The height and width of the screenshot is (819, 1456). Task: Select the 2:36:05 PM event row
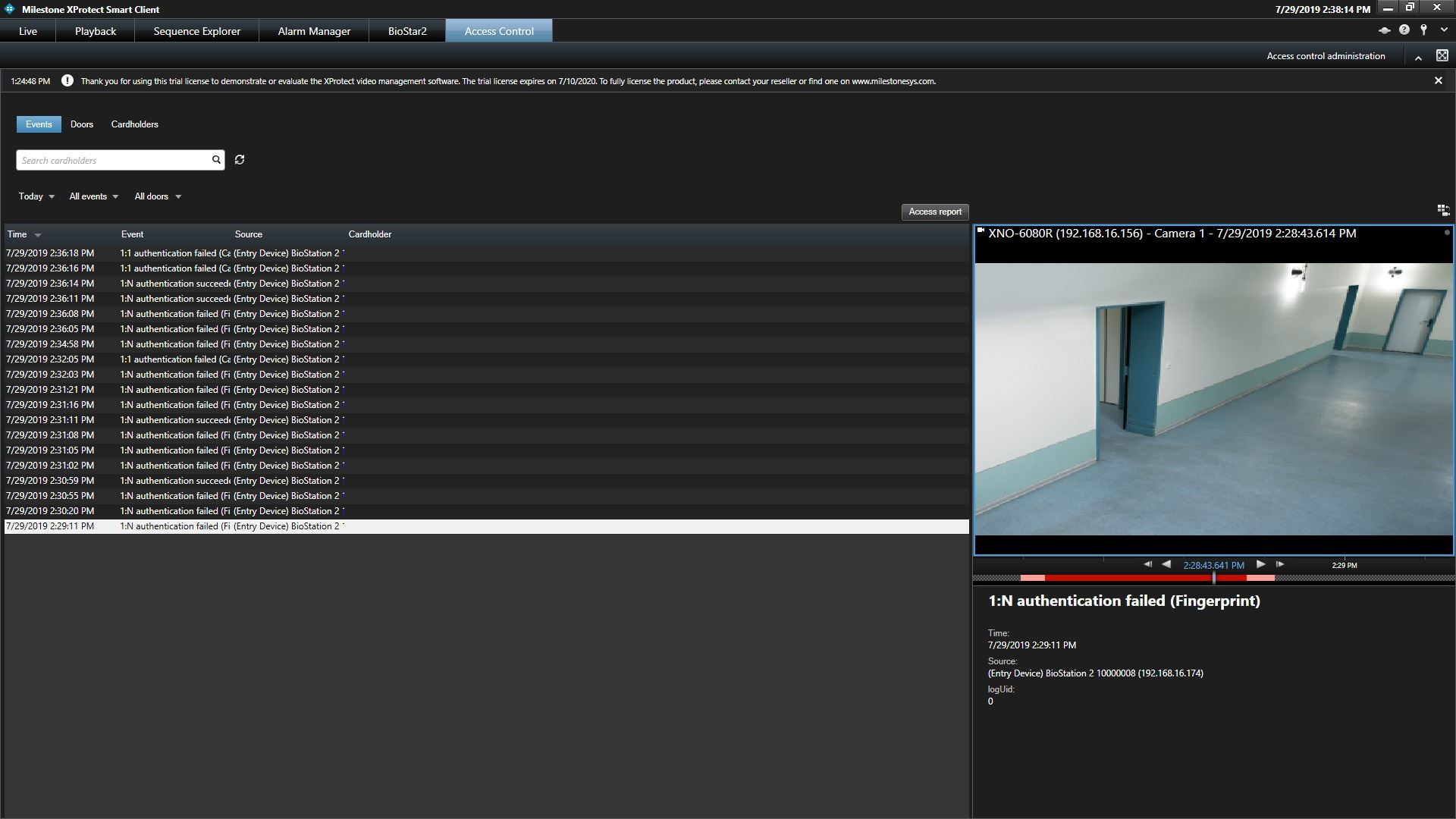(486, 329)
